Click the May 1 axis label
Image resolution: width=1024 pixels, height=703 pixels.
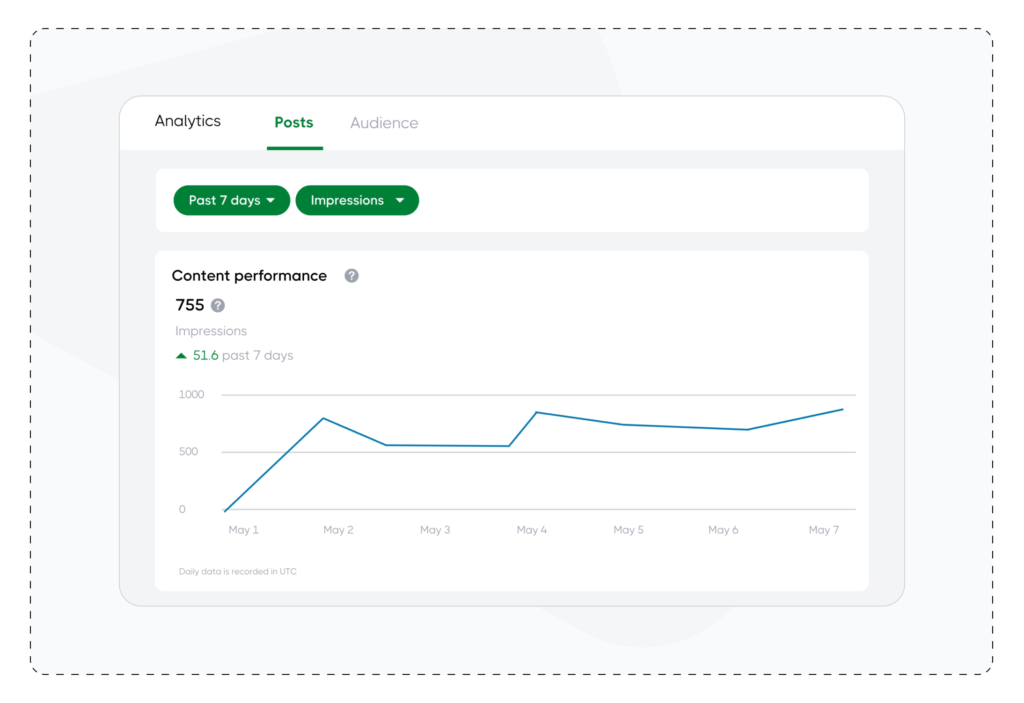pos(244,530)
